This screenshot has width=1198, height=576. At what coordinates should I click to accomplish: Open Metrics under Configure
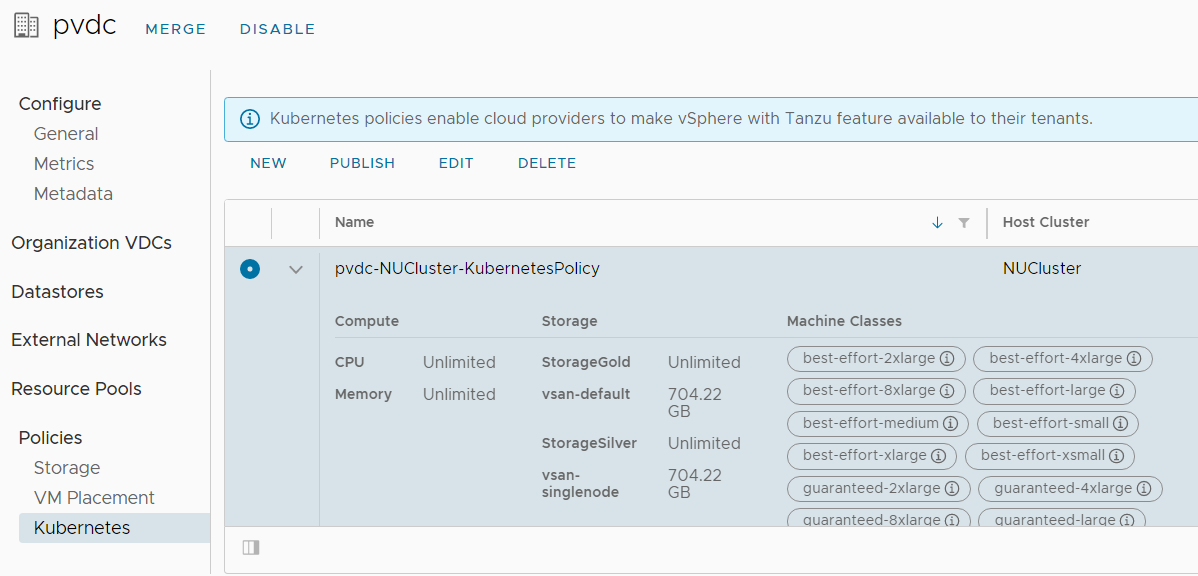click(x=64, y=163)
